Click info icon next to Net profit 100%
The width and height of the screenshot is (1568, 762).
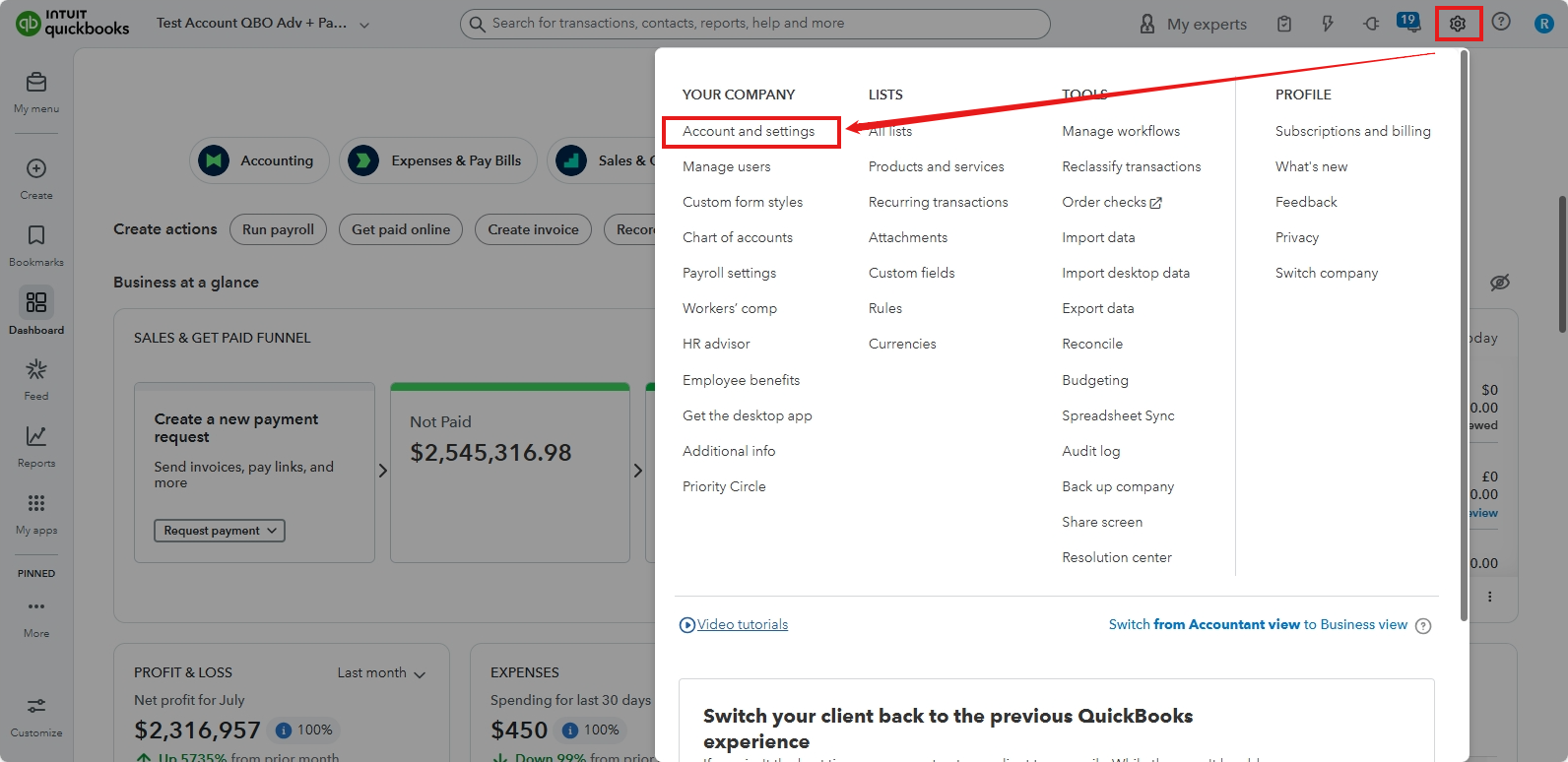pyautogui.click(x=284, y=730)
